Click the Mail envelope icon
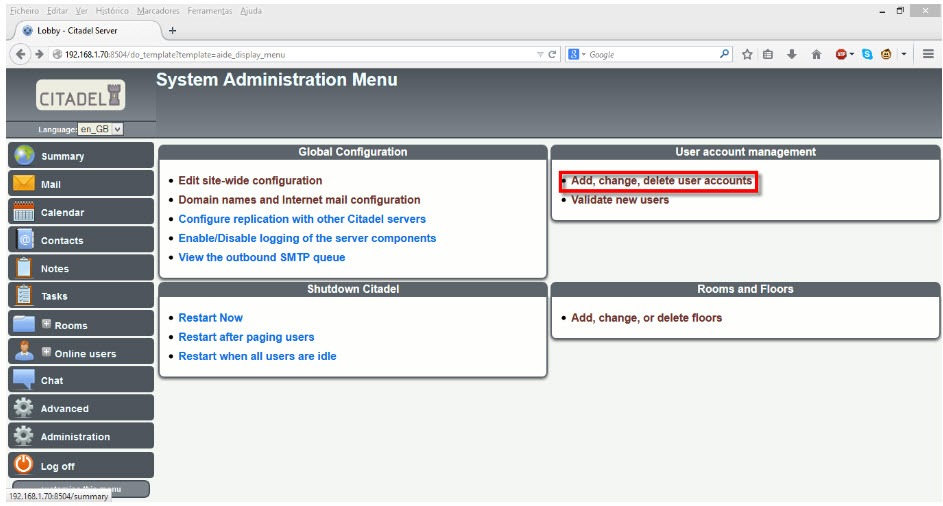The height and width of the screenshot is (506, 943). tap(24, 184)
